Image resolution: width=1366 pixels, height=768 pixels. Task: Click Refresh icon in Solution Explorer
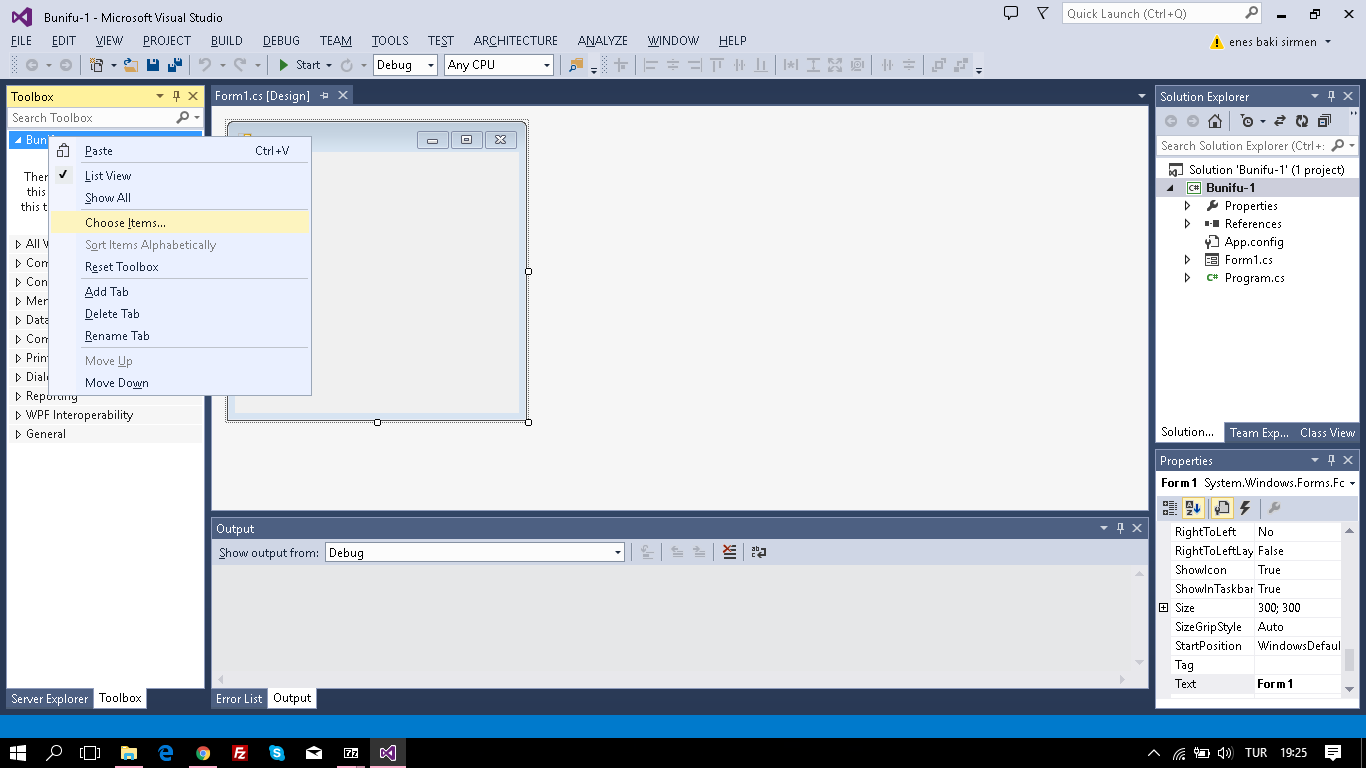[x=1302, y=121]
